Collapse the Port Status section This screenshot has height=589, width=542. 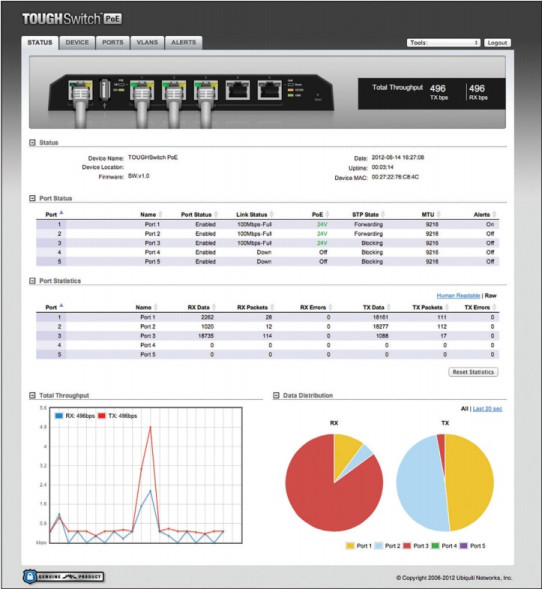(32, 198)
